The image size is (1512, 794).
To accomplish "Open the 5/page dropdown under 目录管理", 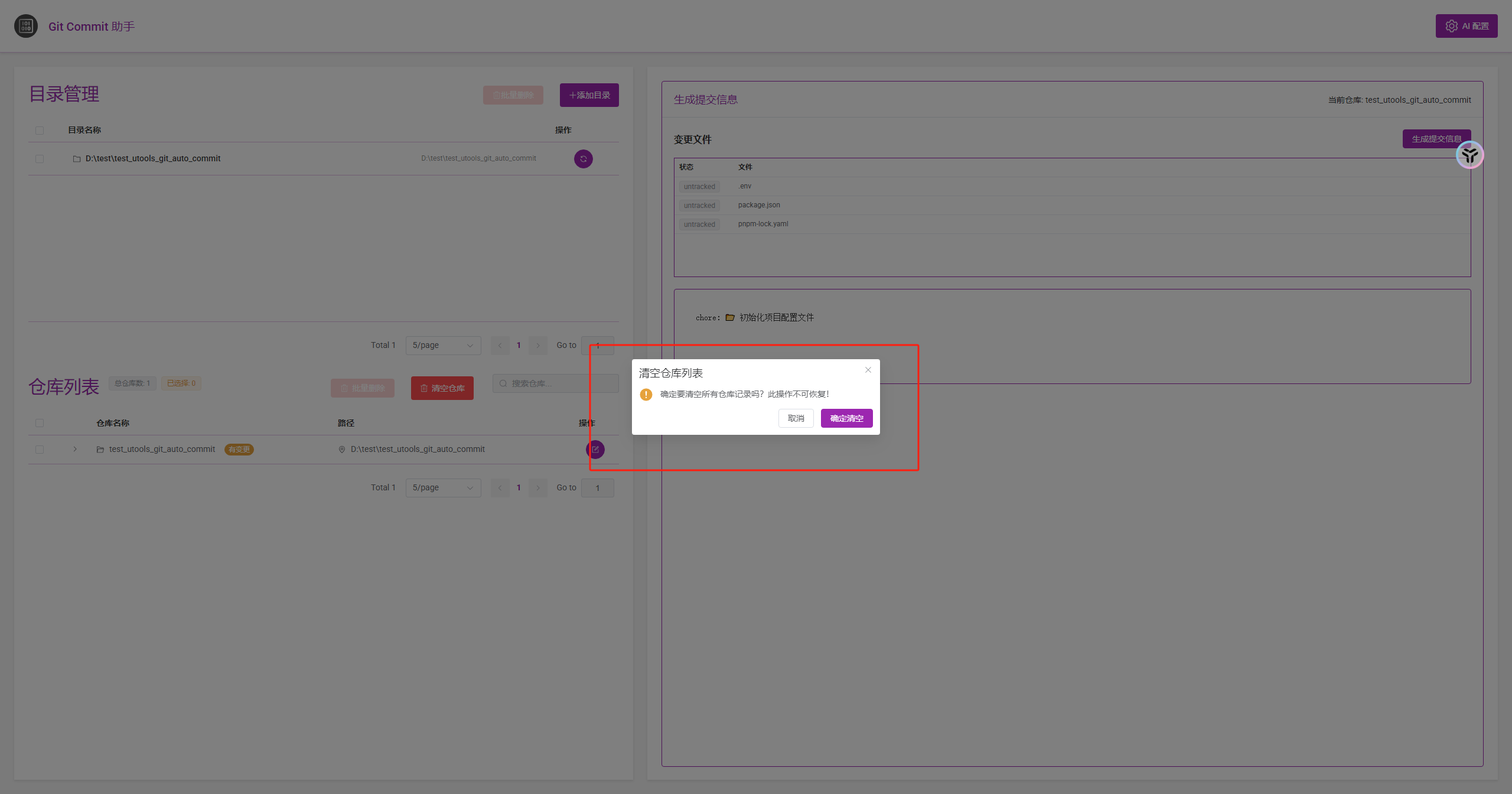I will coord(443,345).
